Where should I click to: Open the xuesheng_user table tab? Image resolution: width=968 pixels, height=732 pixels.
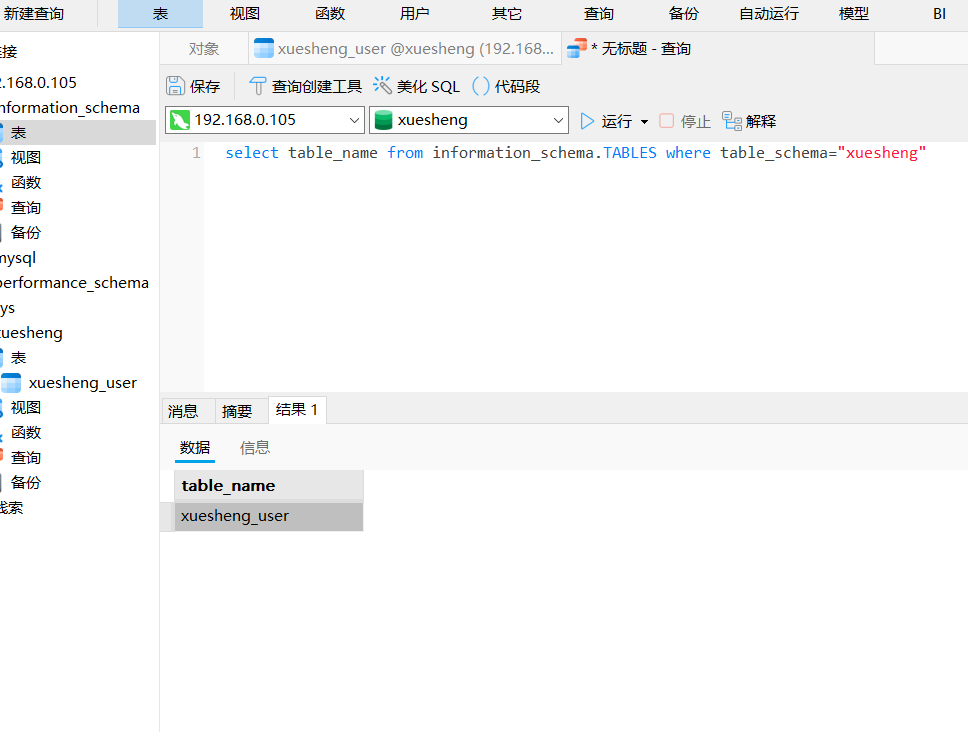(x=404, y=49)
